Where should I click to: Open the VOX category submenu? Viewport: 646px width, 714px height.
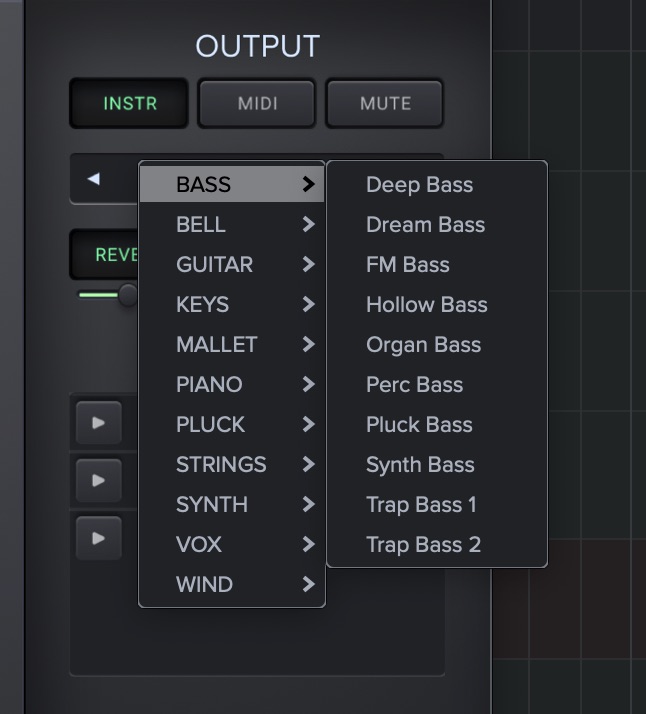(232, 545)
